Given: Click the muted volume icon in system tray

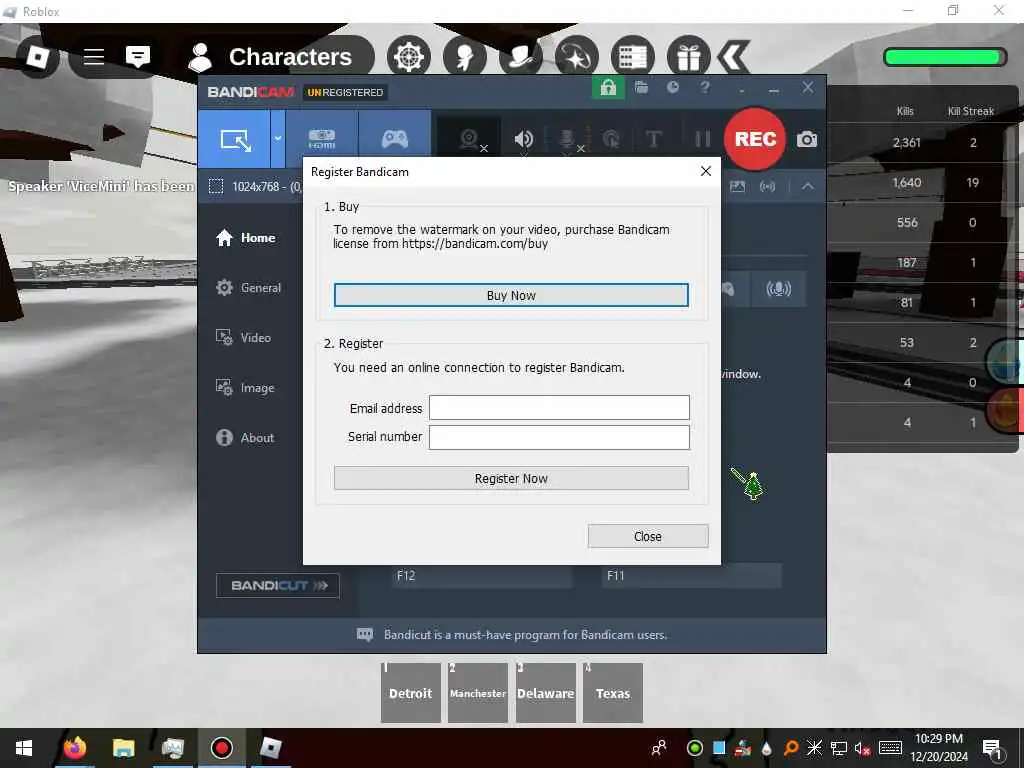Looking at the screenshot, I should [x=862, y=748].
